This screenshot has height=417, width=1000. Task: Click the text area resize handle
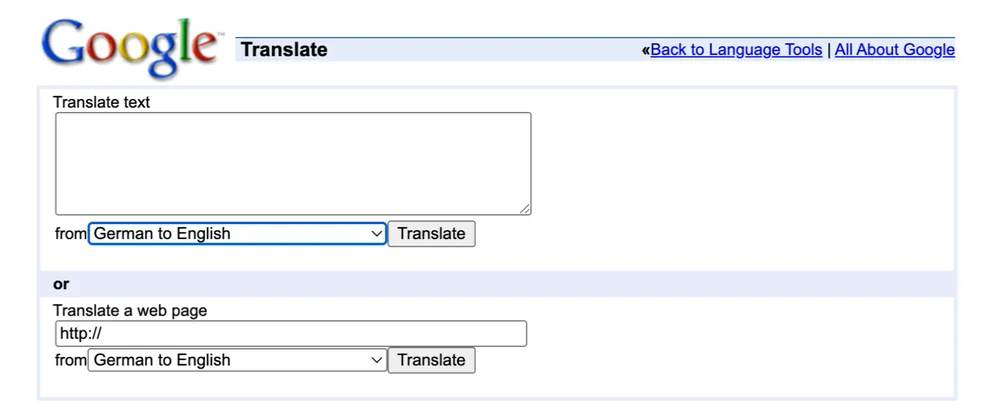click(x=524, y=208)
